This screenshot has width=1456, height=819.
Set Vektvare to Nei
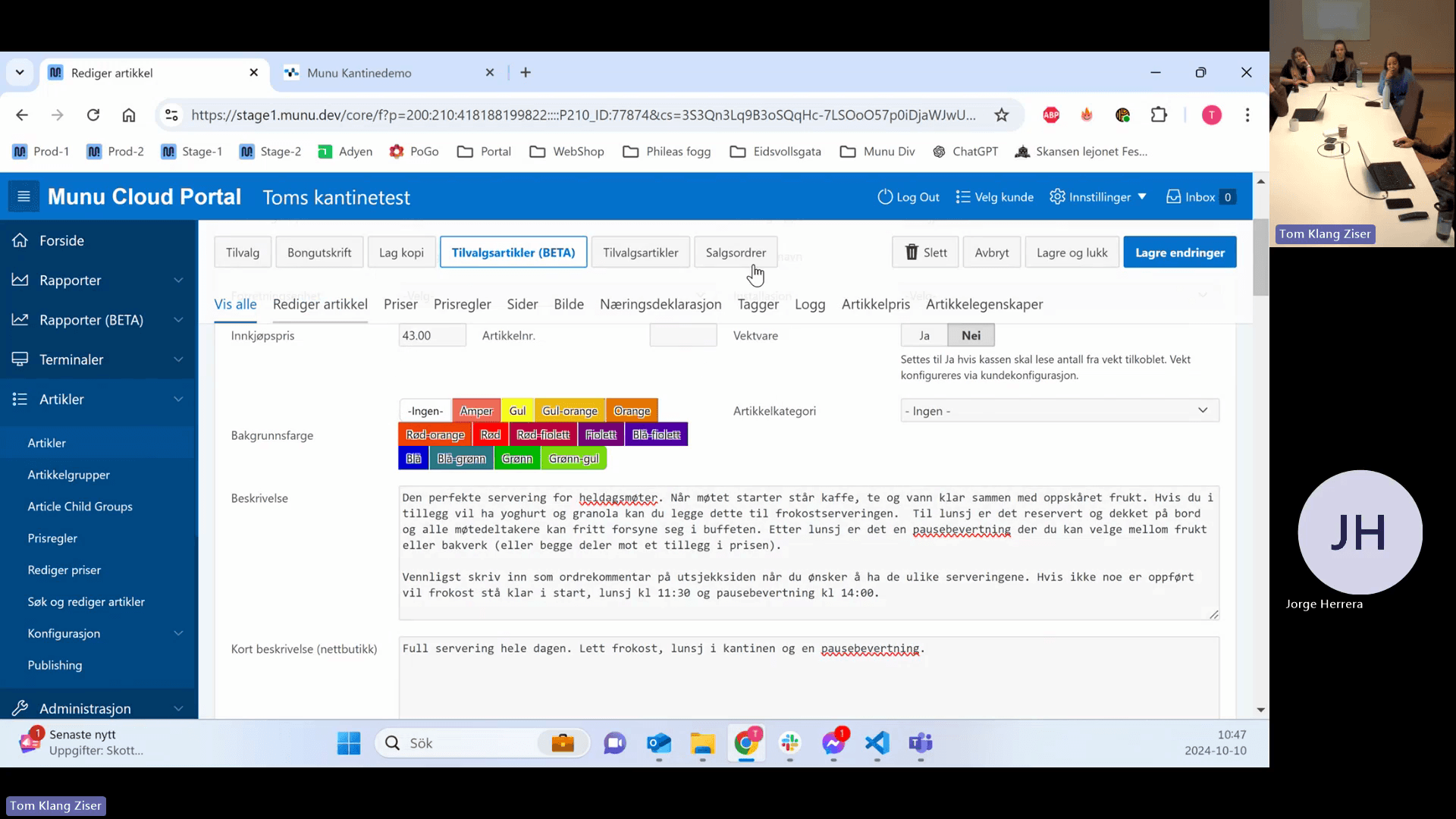coord(971,335)
